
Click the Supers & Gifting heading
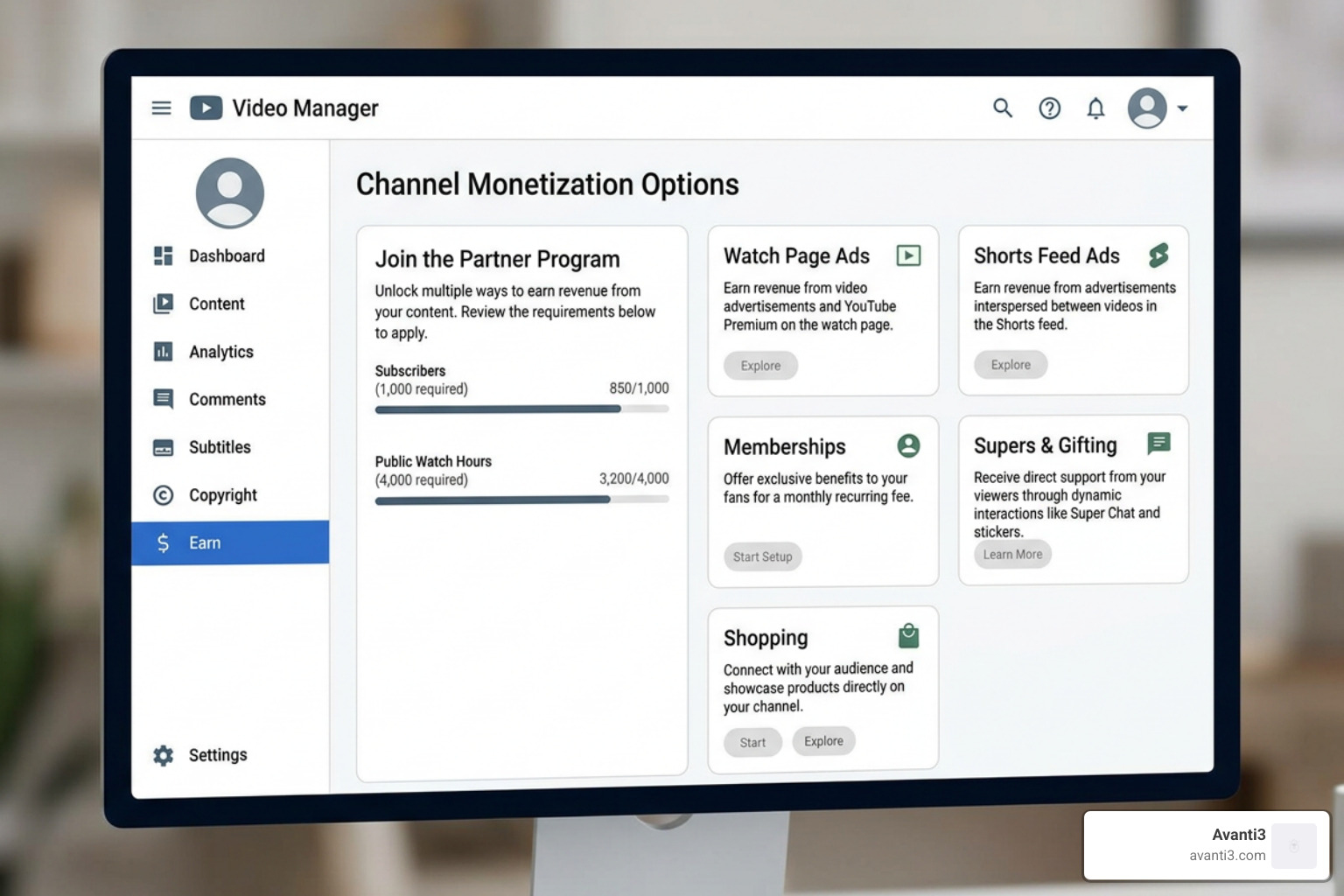click(x=1045, y=445)
